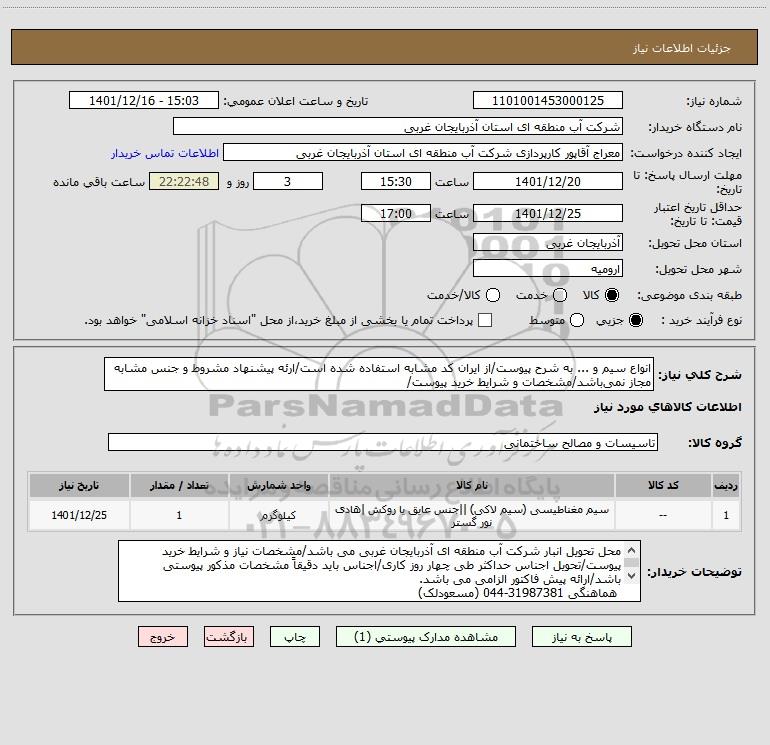Click the announcement date field 1401/12/16 - 15:03
This screenshot has width=770, height=745.
[144, 101]
